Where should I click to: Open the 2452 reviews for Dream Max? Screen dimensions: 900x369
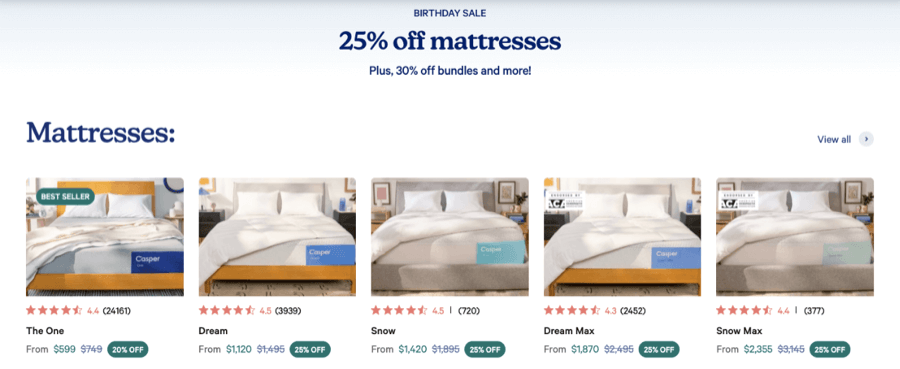pyautogui.click(x=633, y=311)
